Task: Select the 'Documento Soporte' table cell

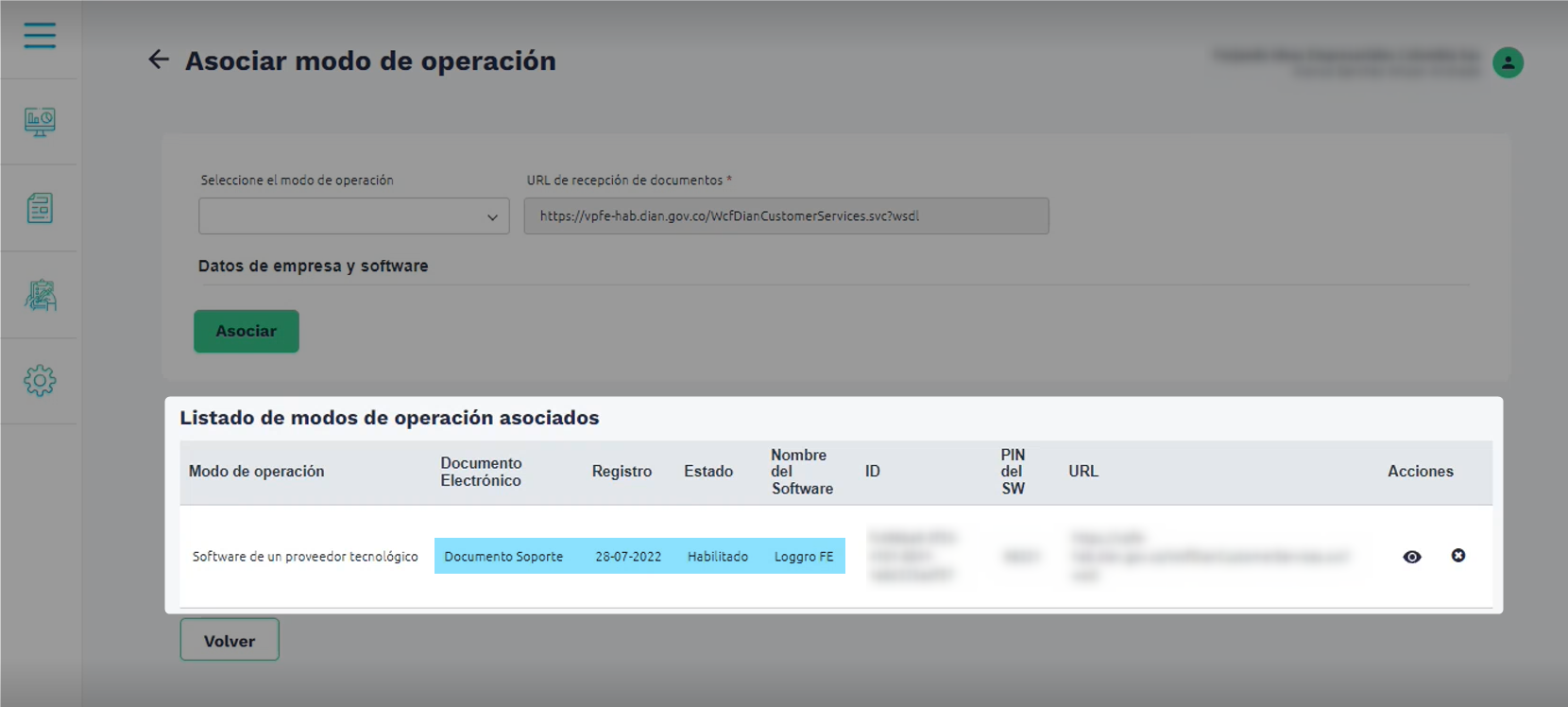Action: 503,557
